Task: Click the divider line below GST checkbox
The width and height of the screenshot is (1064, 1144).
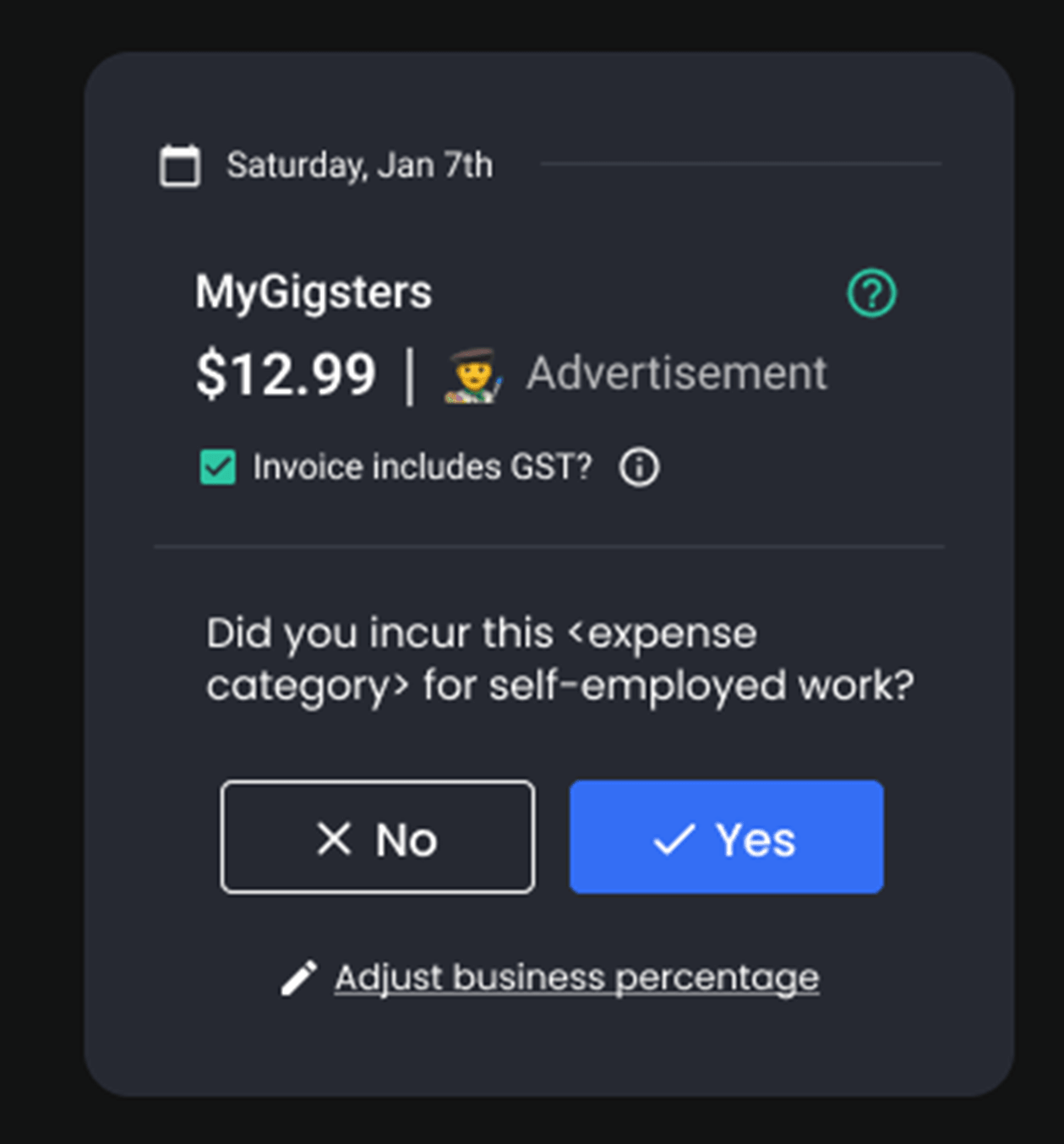Action: pos(549,547)
